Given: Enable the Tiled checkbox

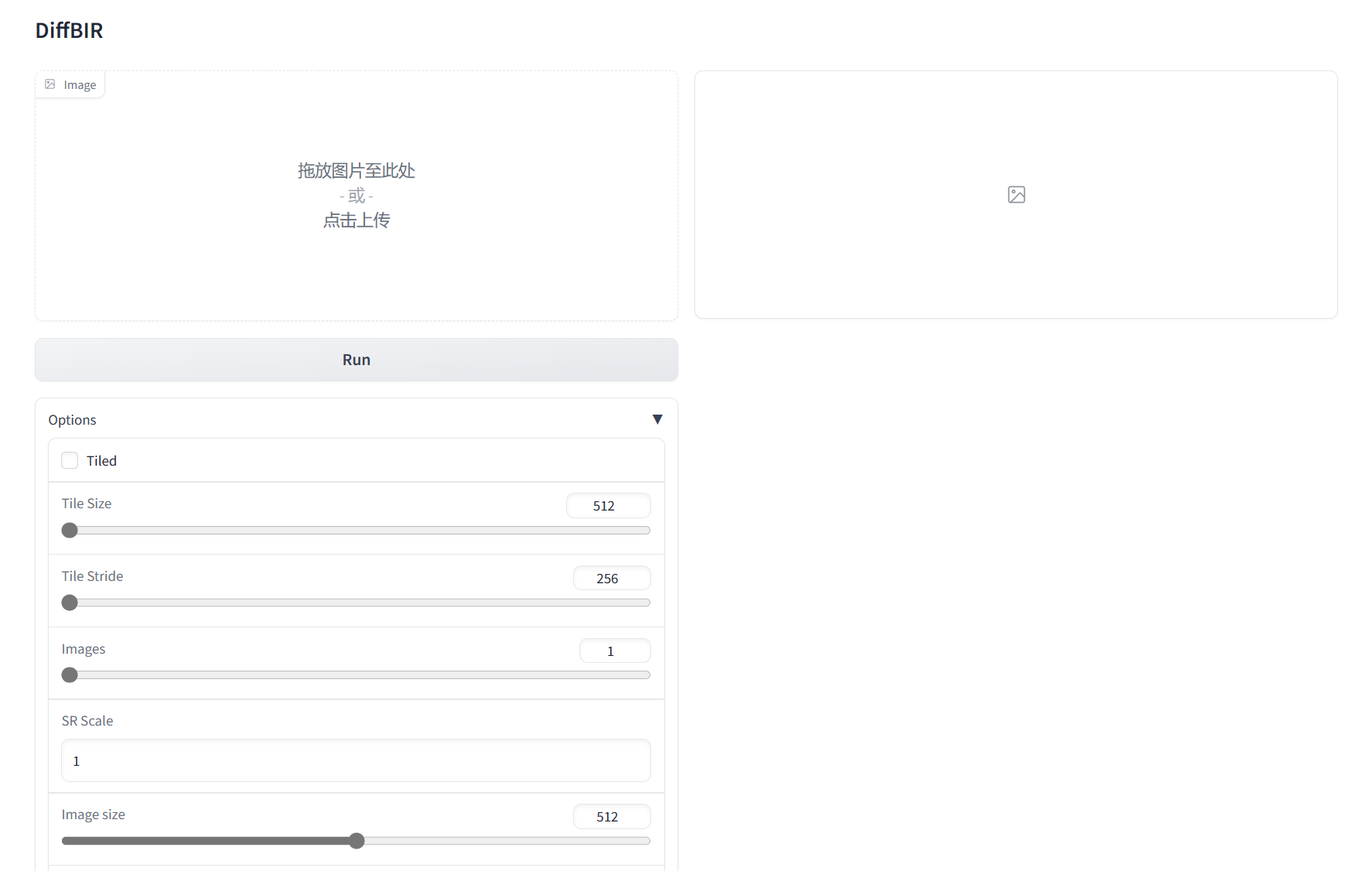Looking at the screenshot, I should pyautogui.click(x=70, y=460).
